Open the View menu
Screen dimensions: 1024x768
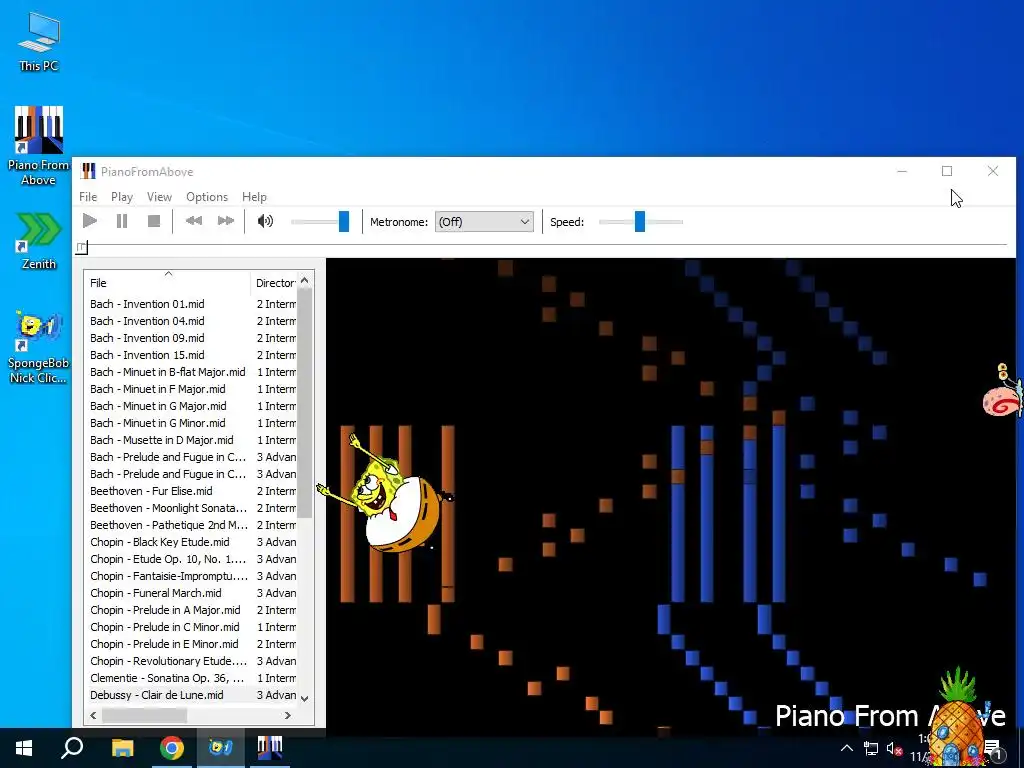[159, 197]
